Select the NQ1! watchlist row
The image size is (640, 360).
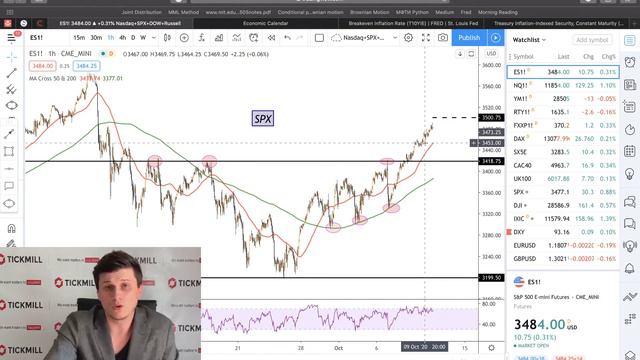tap(563, 85)
